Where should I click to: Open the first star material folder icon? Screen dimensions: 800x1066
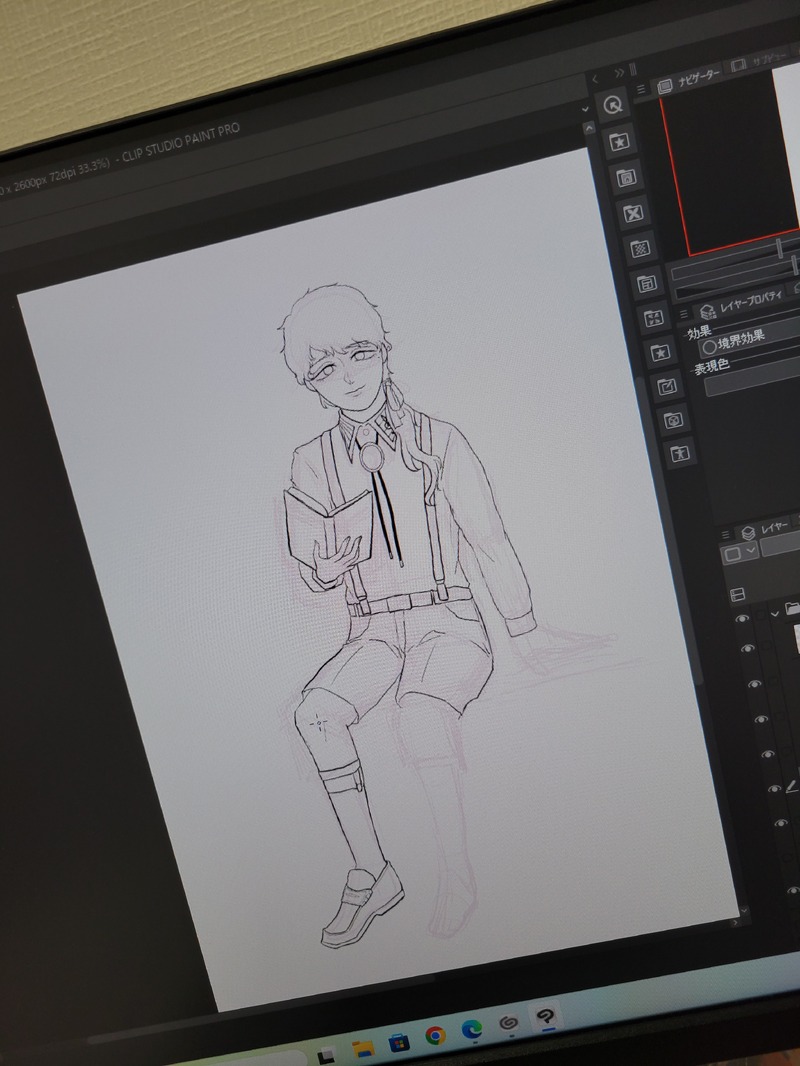click(619, 141)
